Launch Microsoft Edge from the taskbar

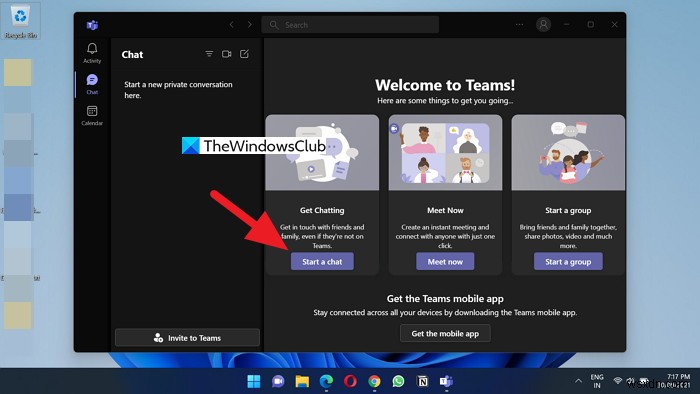point(326,381)
